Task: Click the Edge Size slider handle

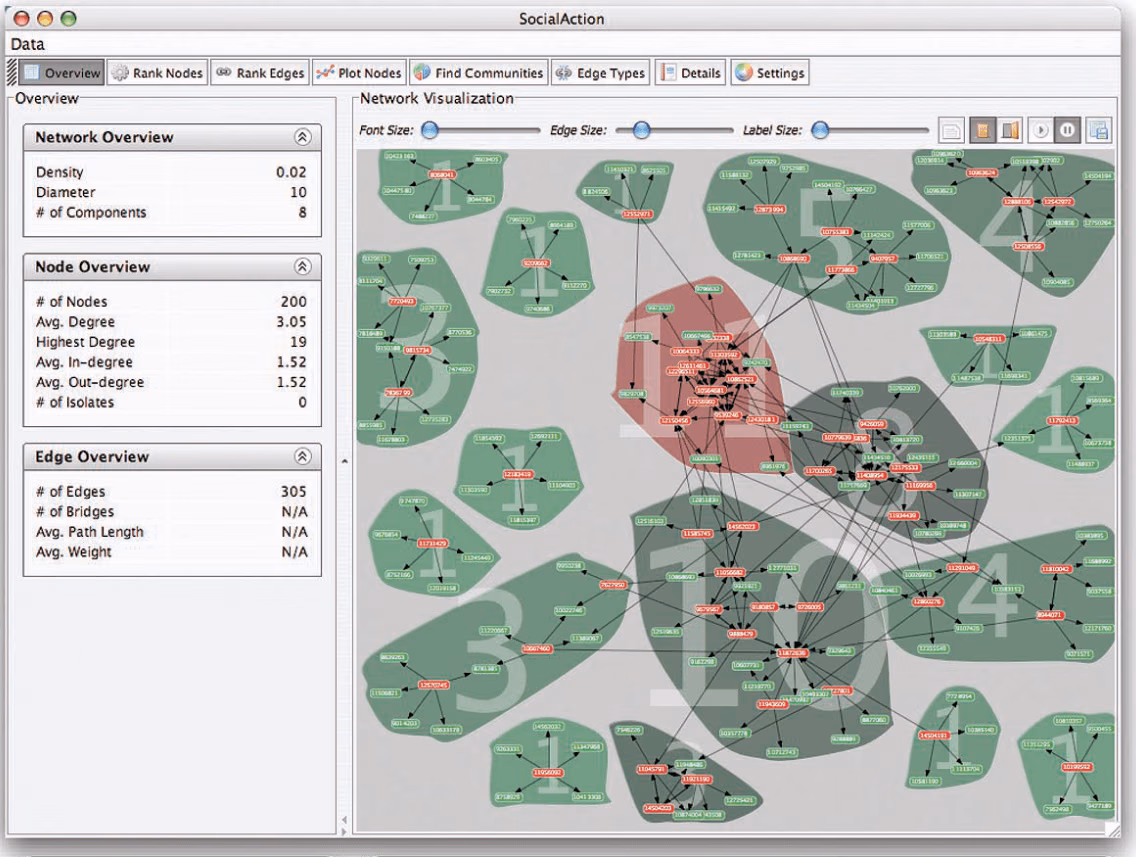Action: tap(641, 130)
